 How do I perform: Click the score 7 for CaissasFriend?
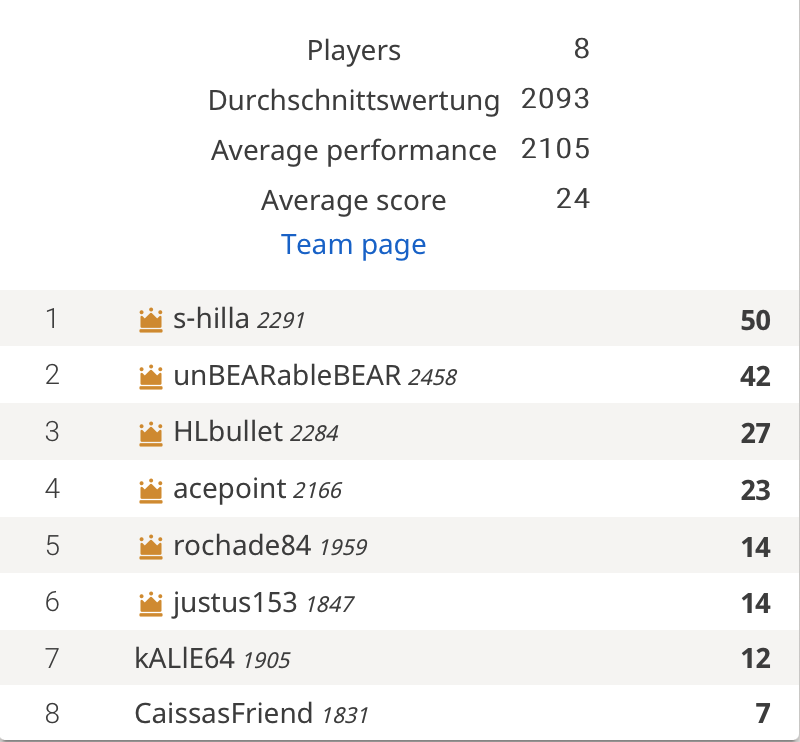coord(763,713)
